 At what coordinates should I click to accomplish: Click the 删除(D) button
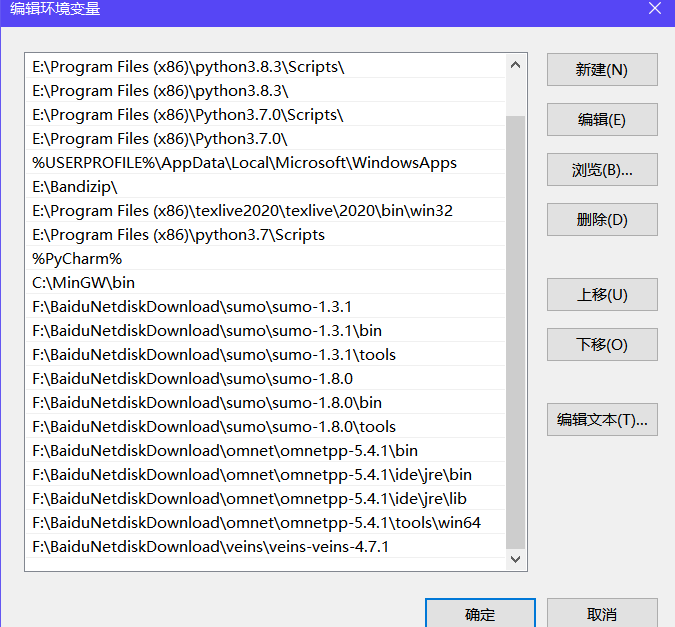602,220
